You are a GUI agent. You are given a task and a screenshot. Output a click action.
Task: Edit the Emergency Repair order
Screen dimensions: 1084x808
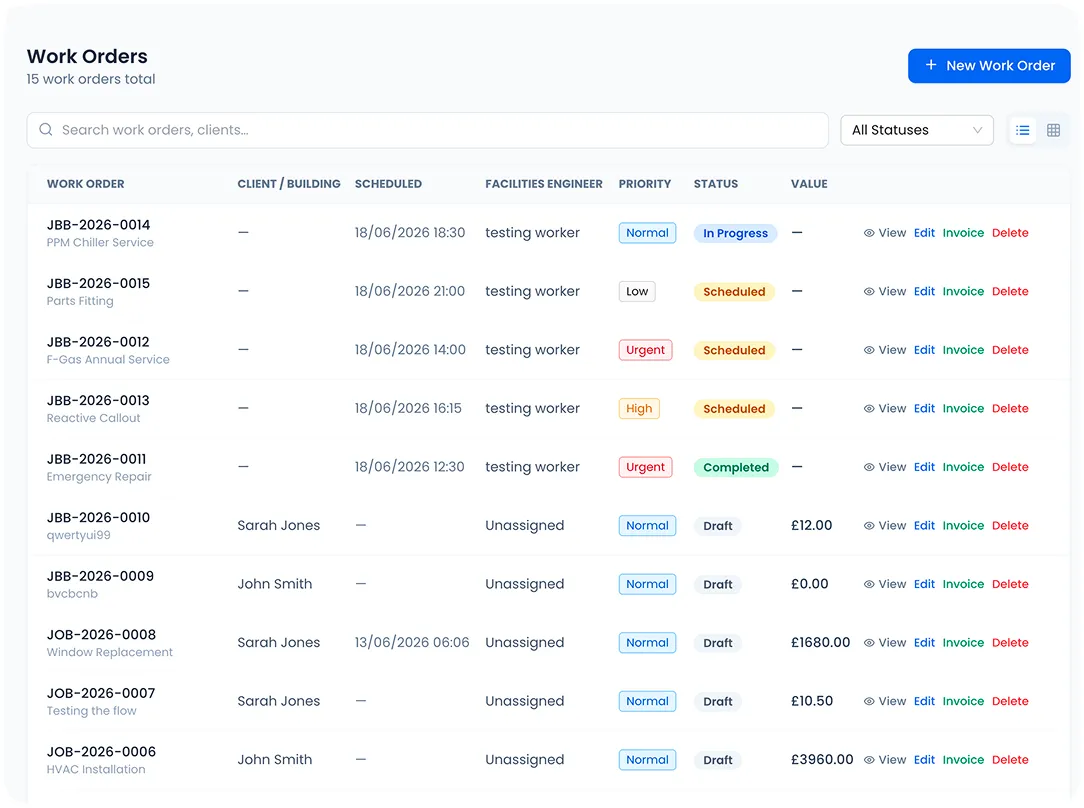click(x=924, y=467)
